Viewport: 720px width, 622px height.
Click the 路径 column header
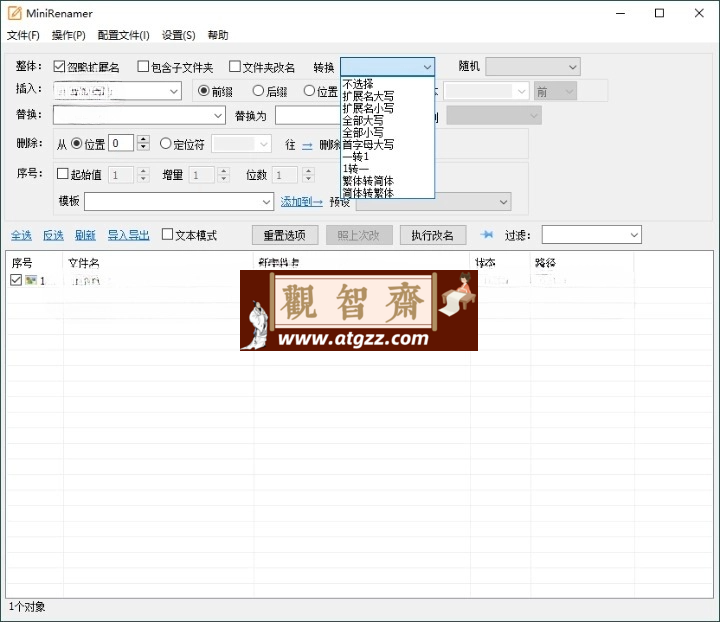(582, 263)
